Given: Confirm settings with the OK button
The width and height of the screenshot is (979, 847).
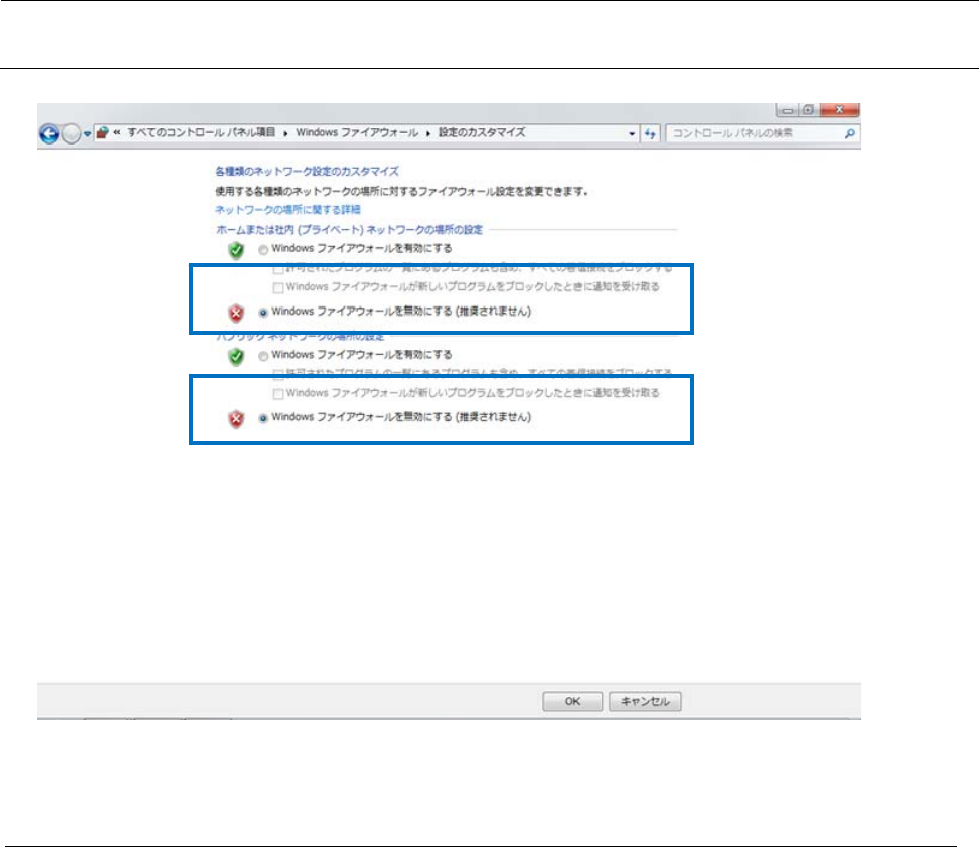Looking at the screenshot, I should coord(573,702).
